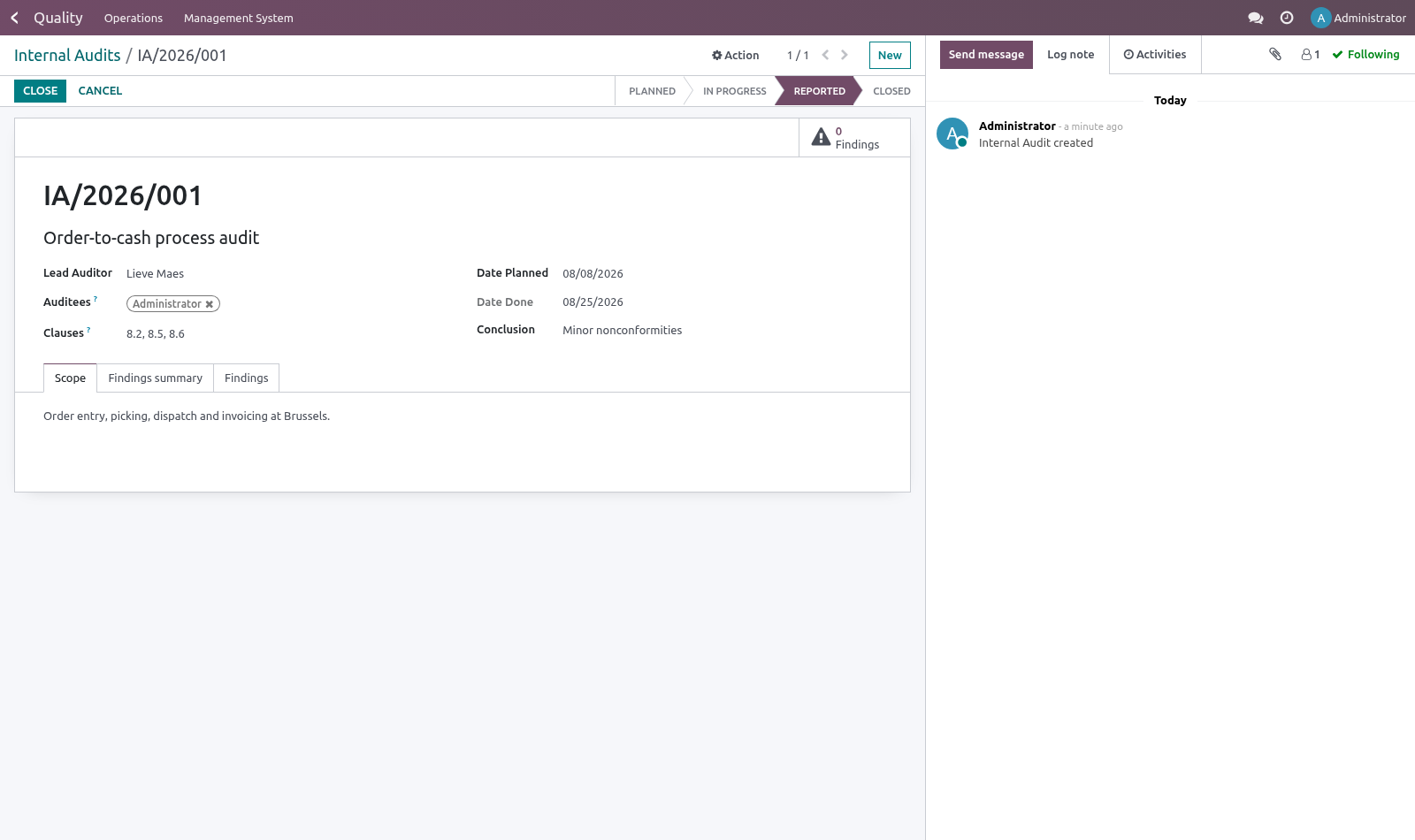Open the Activities scheduler button

(x=1155, y=55)
